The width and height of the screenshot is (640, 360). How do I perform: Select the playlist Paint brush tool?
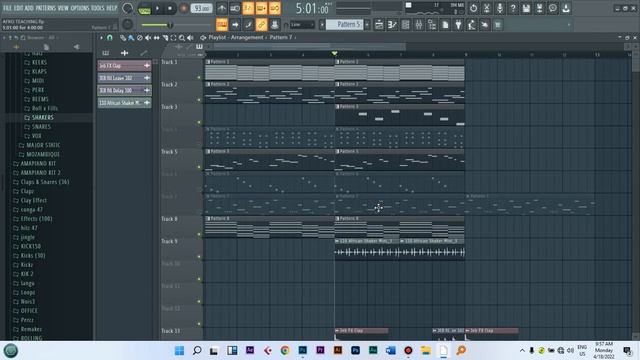pos(131,38)
